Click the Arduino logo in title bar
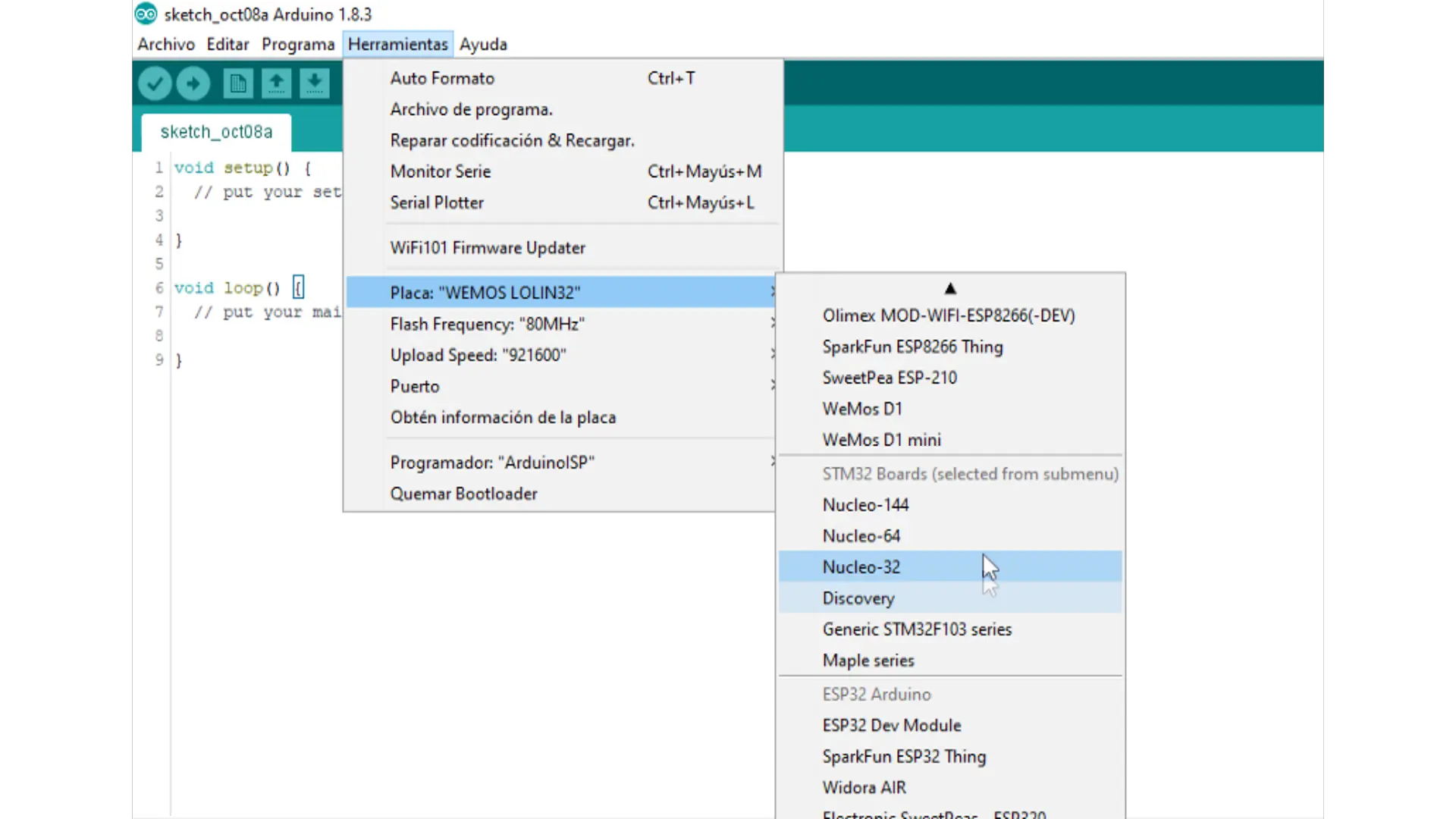Screen dimensions: 1456x819 coord(146,14)
